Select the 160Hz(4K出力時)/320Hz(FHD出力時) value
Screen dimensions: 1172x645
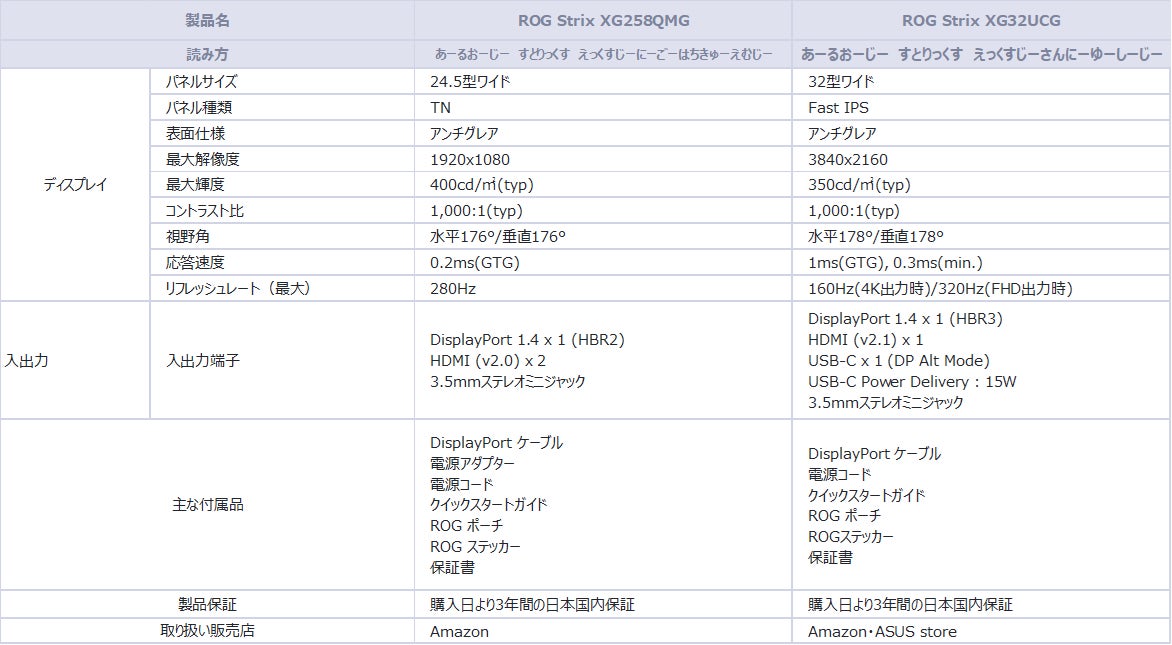point(940,288)
